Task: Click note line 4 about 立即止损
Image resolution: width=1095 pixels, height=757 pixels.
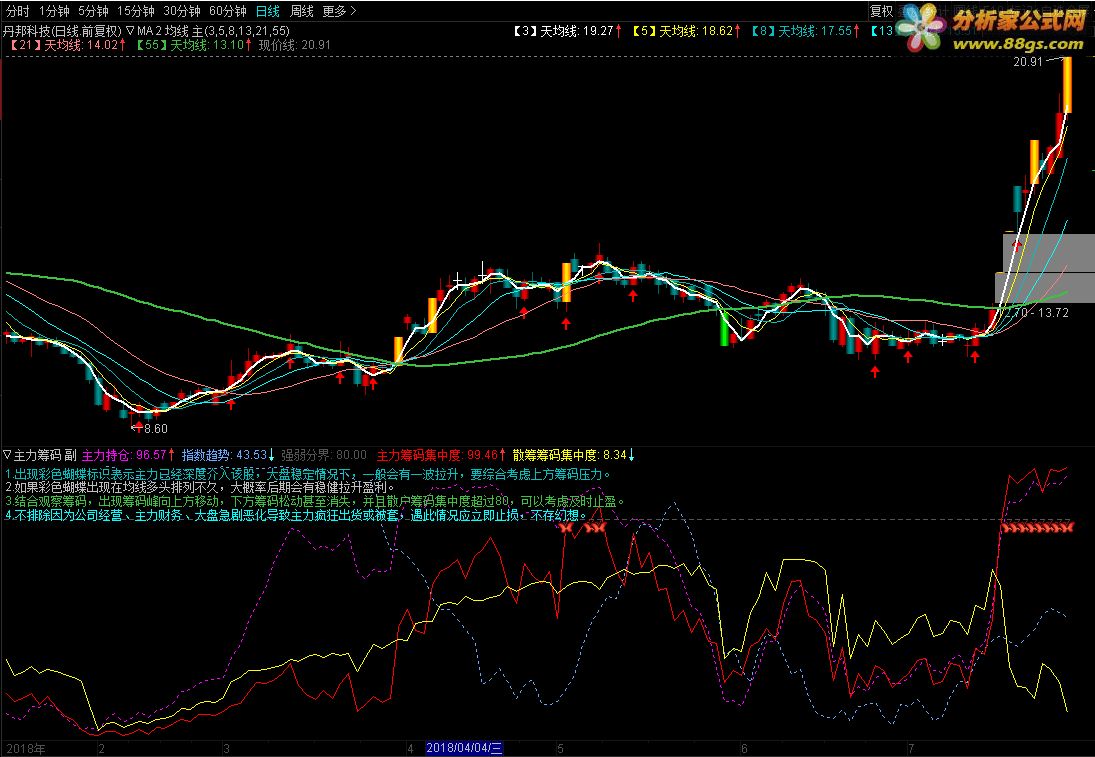Action: coord(295,515)
